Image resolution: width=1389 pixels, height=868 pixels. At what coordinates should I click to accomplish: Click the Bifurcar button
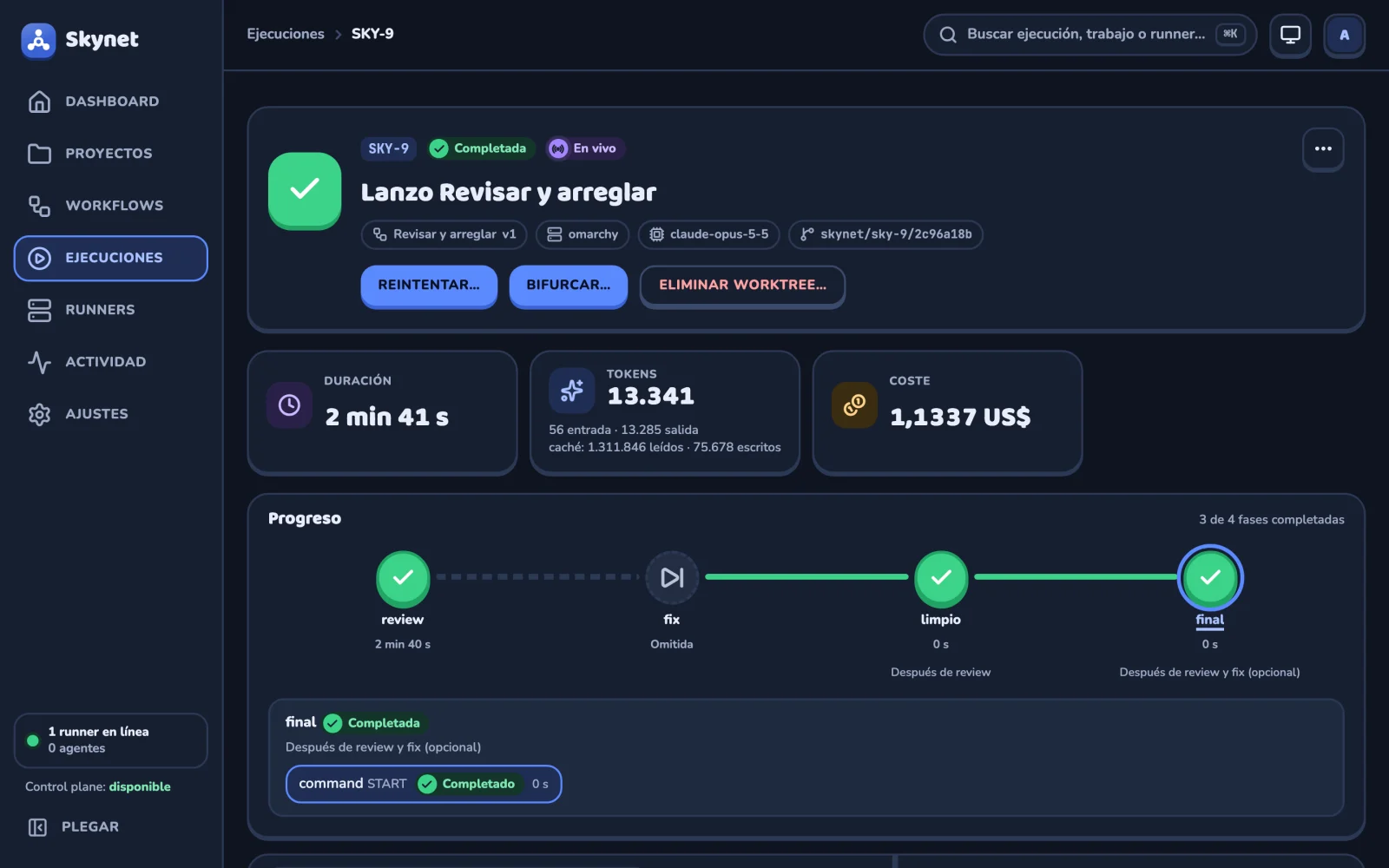569,286
